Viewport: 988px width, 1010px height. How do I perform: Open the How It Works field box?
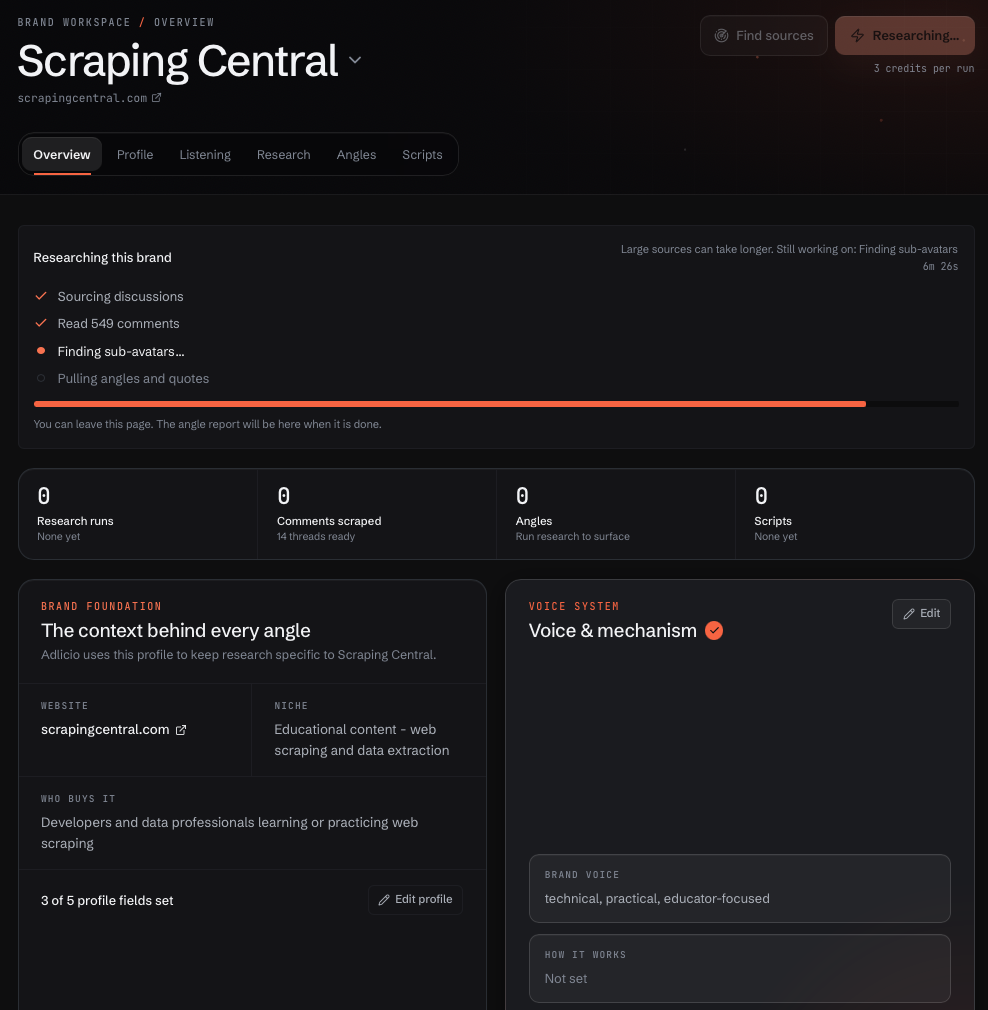tap(739, 968)
